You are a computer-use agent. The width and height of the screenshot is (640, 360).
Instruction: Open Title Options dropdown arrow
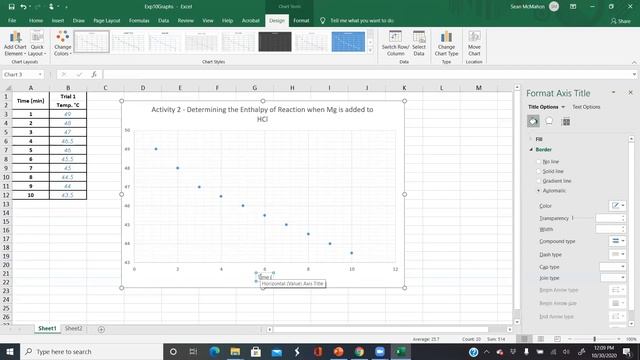click(563, 107)
